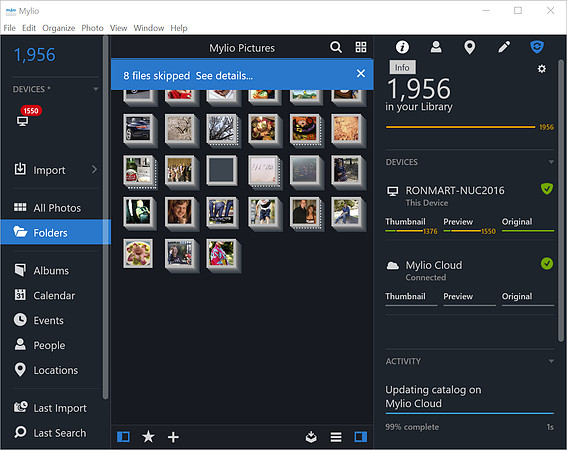Click the star rating filter icon
The height and width of the screenshot is (450, 567).
pos(148,437)
